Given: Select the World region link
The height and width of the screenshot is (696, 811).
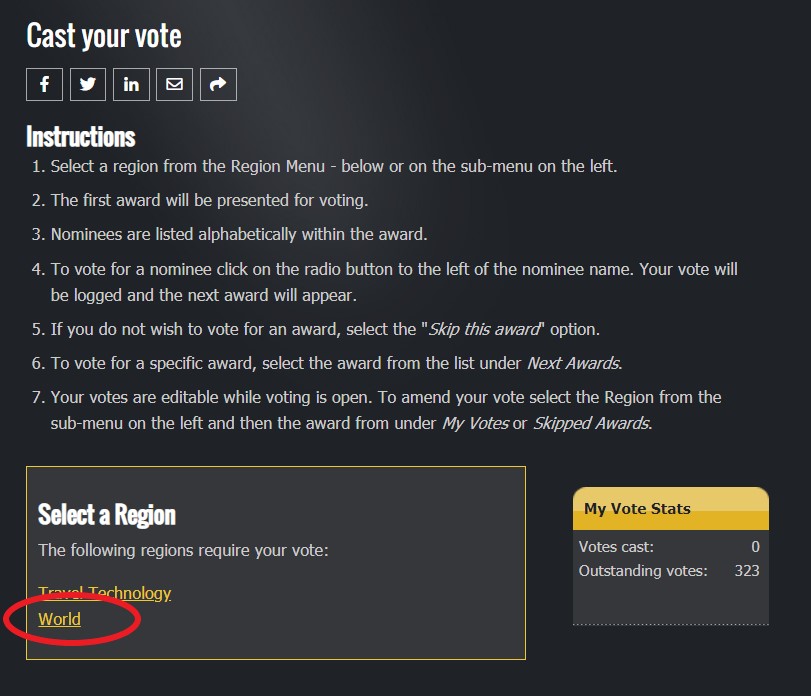Looking at the screenshot, I should pyautogui.click(x=59, y=619).
